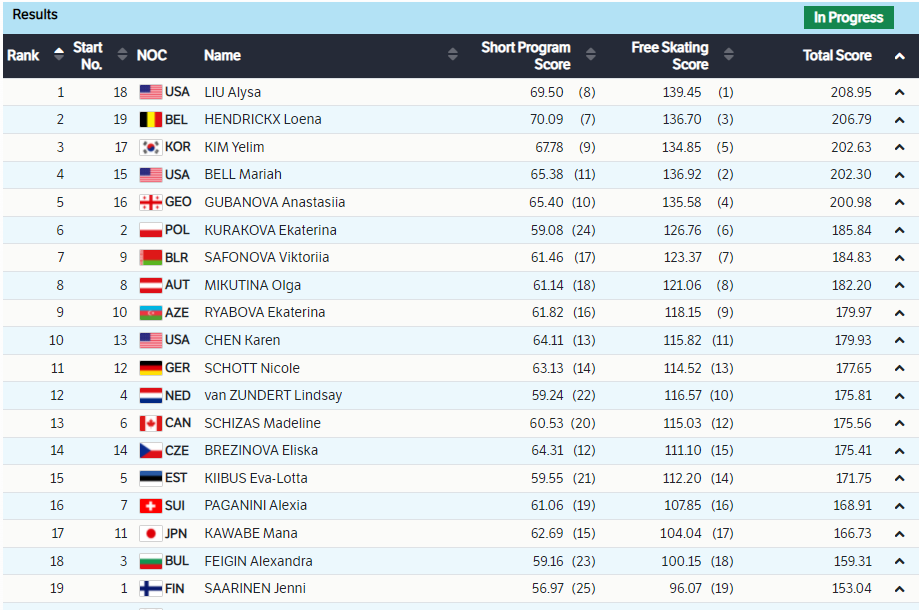Sort table by Rank column arrows

59,55
